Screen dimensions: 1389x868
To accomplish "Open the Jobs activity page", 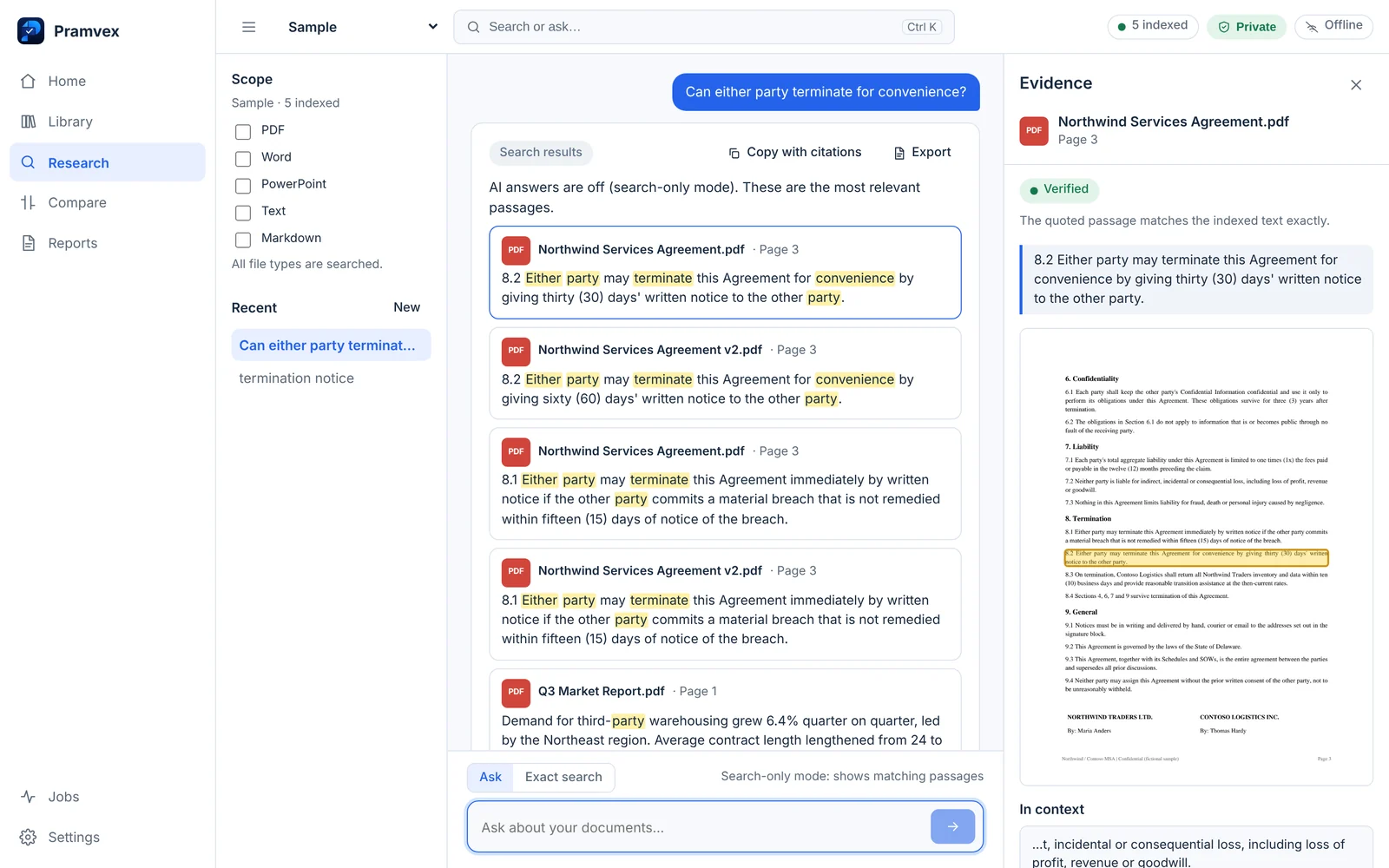I will pyautogui.click(x=108, y=797).
